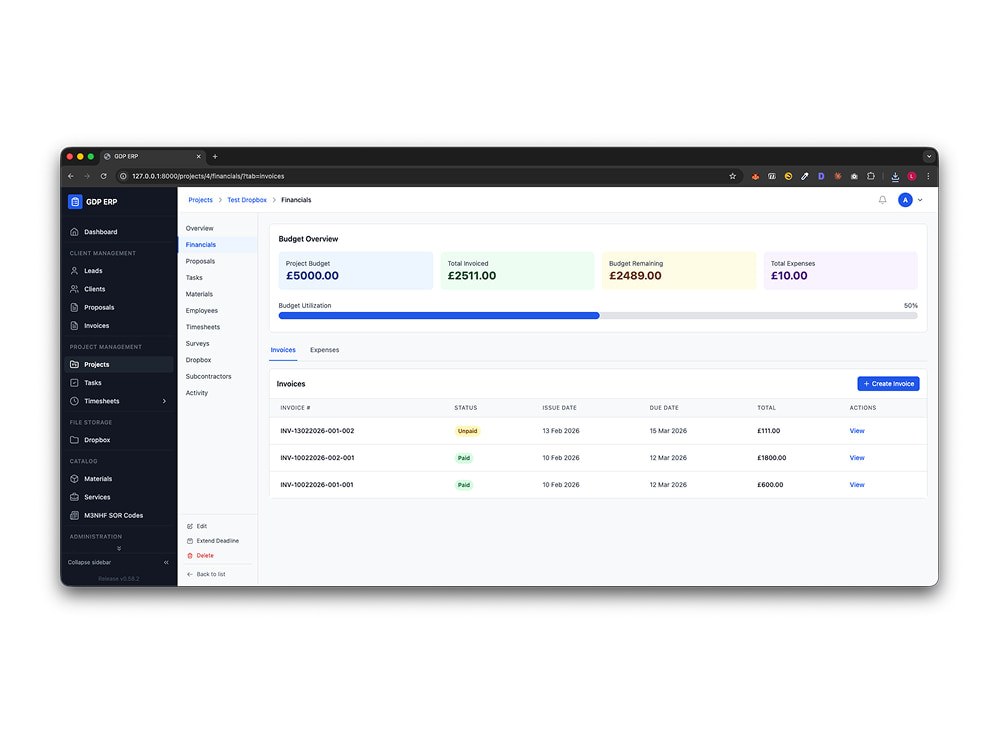Collapse the sidebar
The image size is (1000, 750).
pos(119,562)
